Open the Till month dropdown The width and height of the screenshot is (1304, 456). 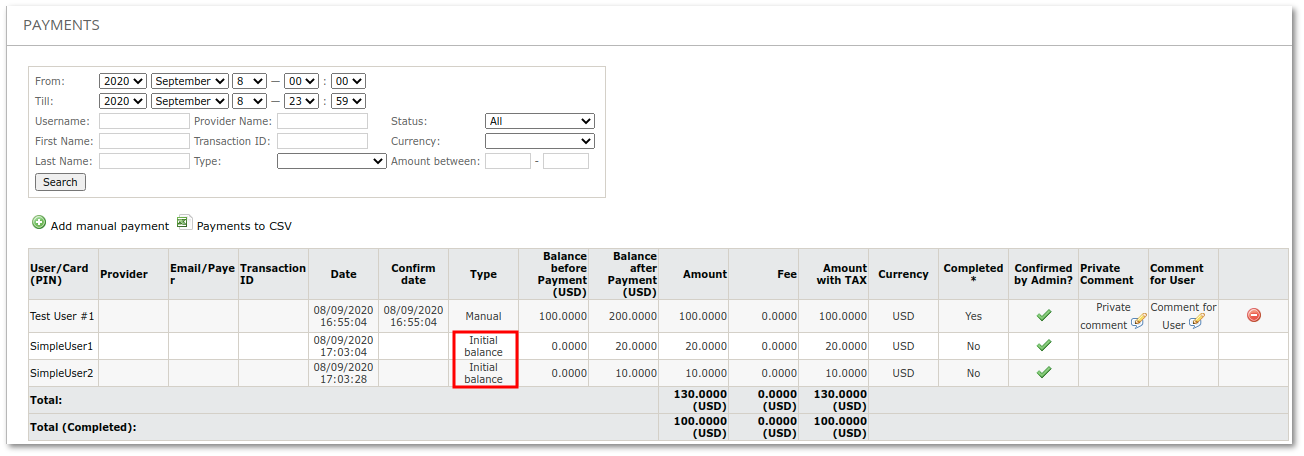188,101
